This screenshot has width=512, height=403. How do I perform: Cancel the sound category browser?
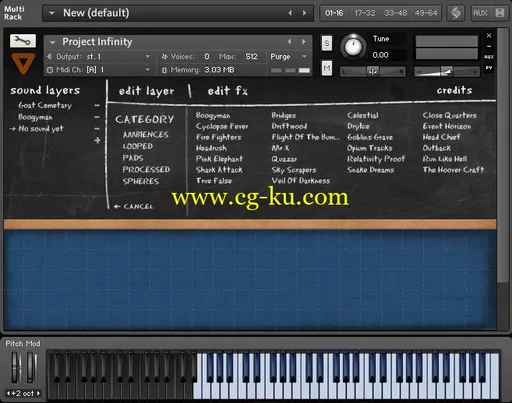(x=133, y=206)
